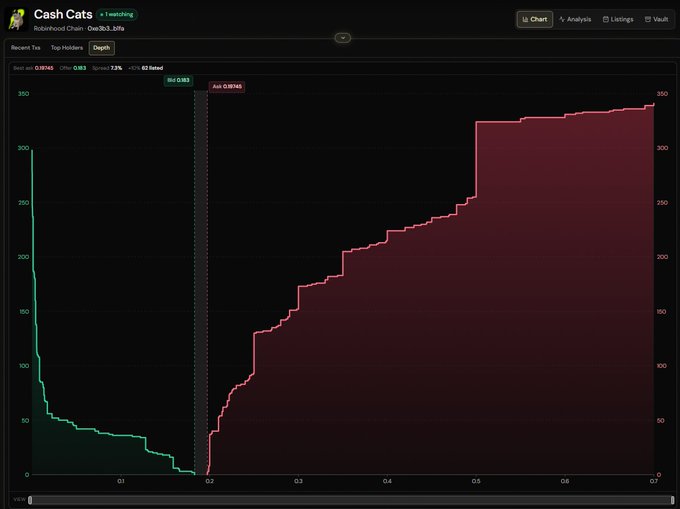Screen dimensions: 680x509
Task: Open the Vault view
Action: 657,20
